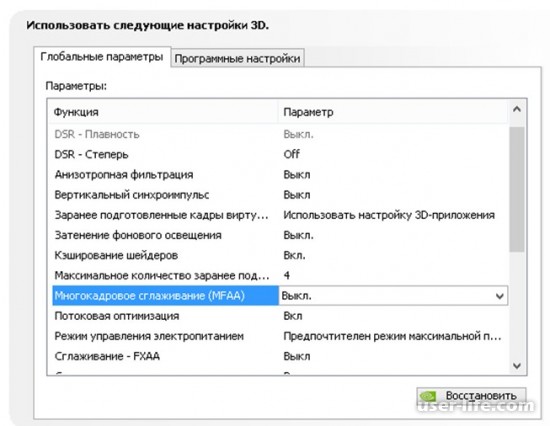Select Потоковая оптимизация row
The height and width of the screenshot is (426, 550).
click(280, 316)
